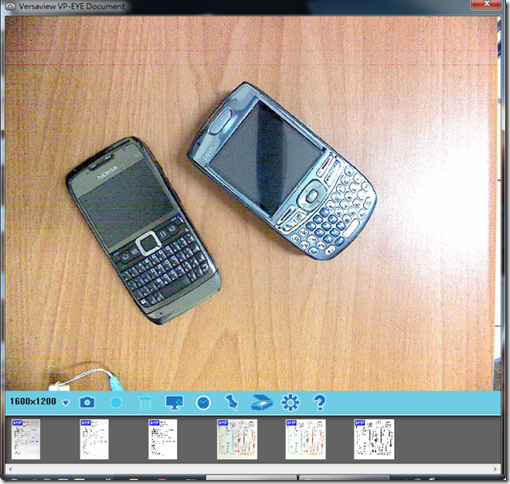Expand the resolution dropdown arrow
Viewport: 510px width, 484px height.
tap(66, 403)
